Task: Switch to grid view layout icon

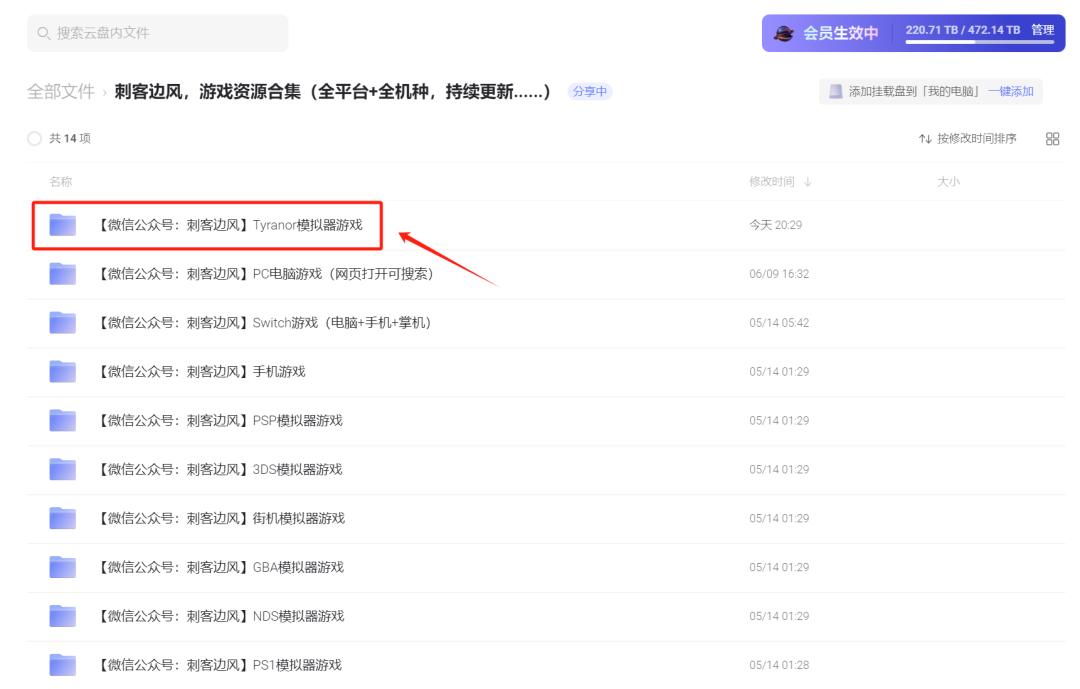Action: pos(1052,139)
